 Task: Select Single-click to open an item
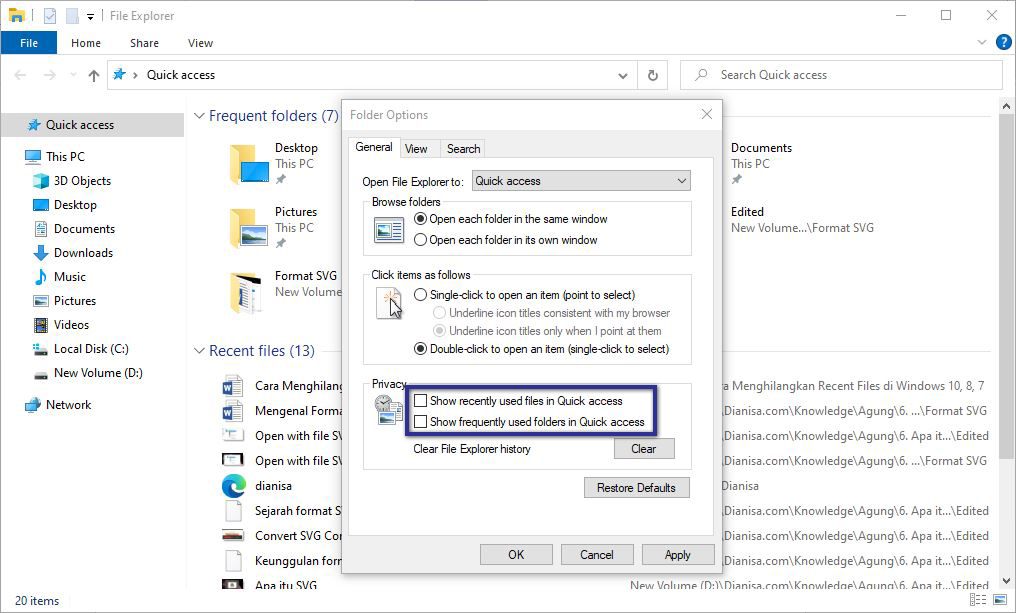pos(419,294)
